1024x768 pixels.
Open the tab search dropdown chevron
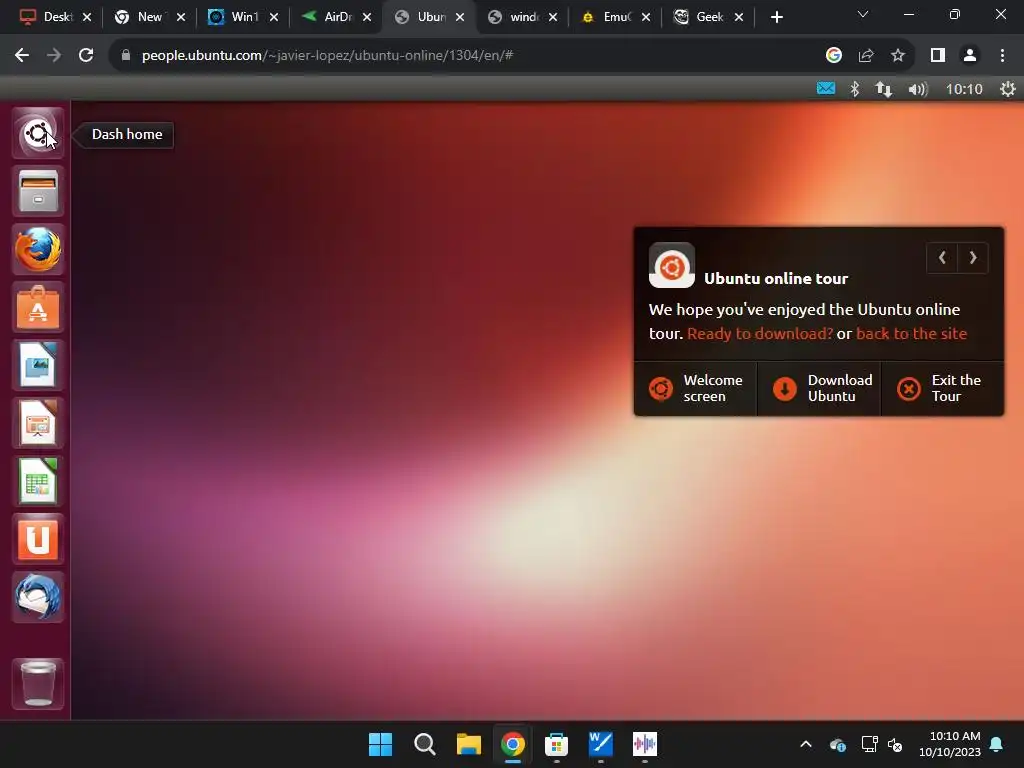[863, 14]
